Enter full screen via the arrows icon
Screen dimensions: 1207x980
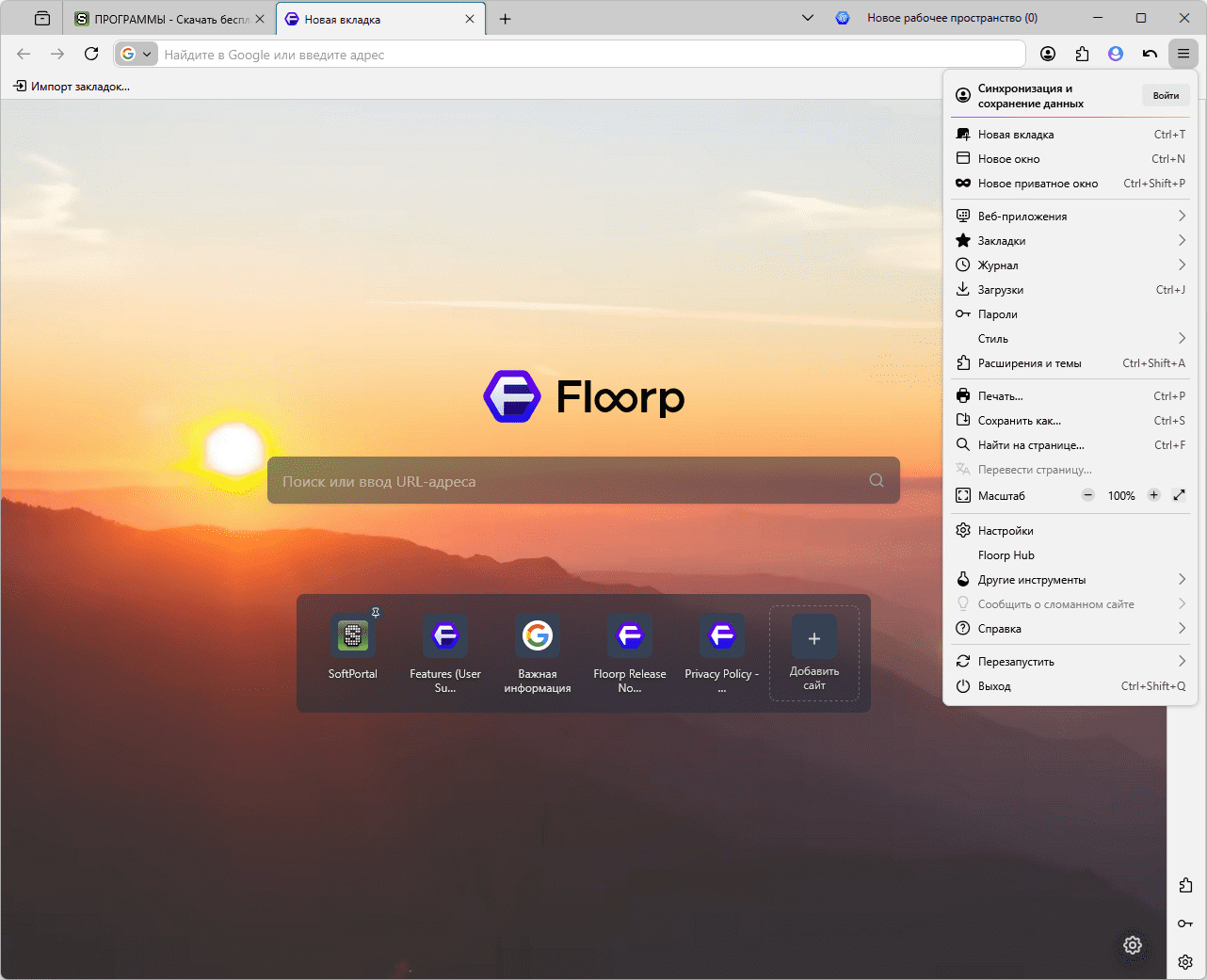(x=1179, y=495)
